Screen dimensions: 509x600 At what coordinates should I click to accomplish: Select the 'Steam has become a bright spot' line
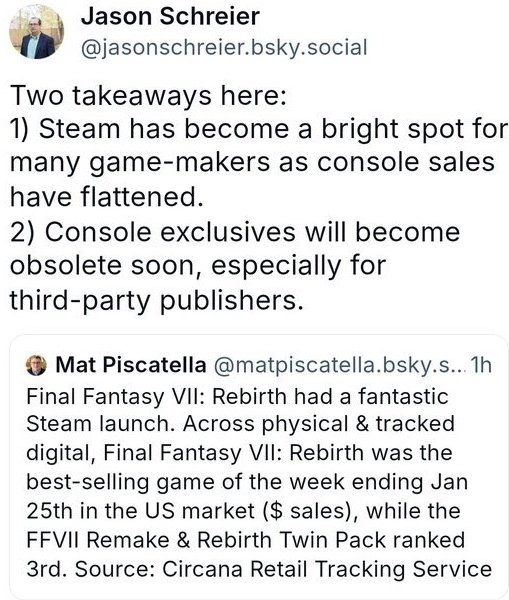(x=259, y=129)
